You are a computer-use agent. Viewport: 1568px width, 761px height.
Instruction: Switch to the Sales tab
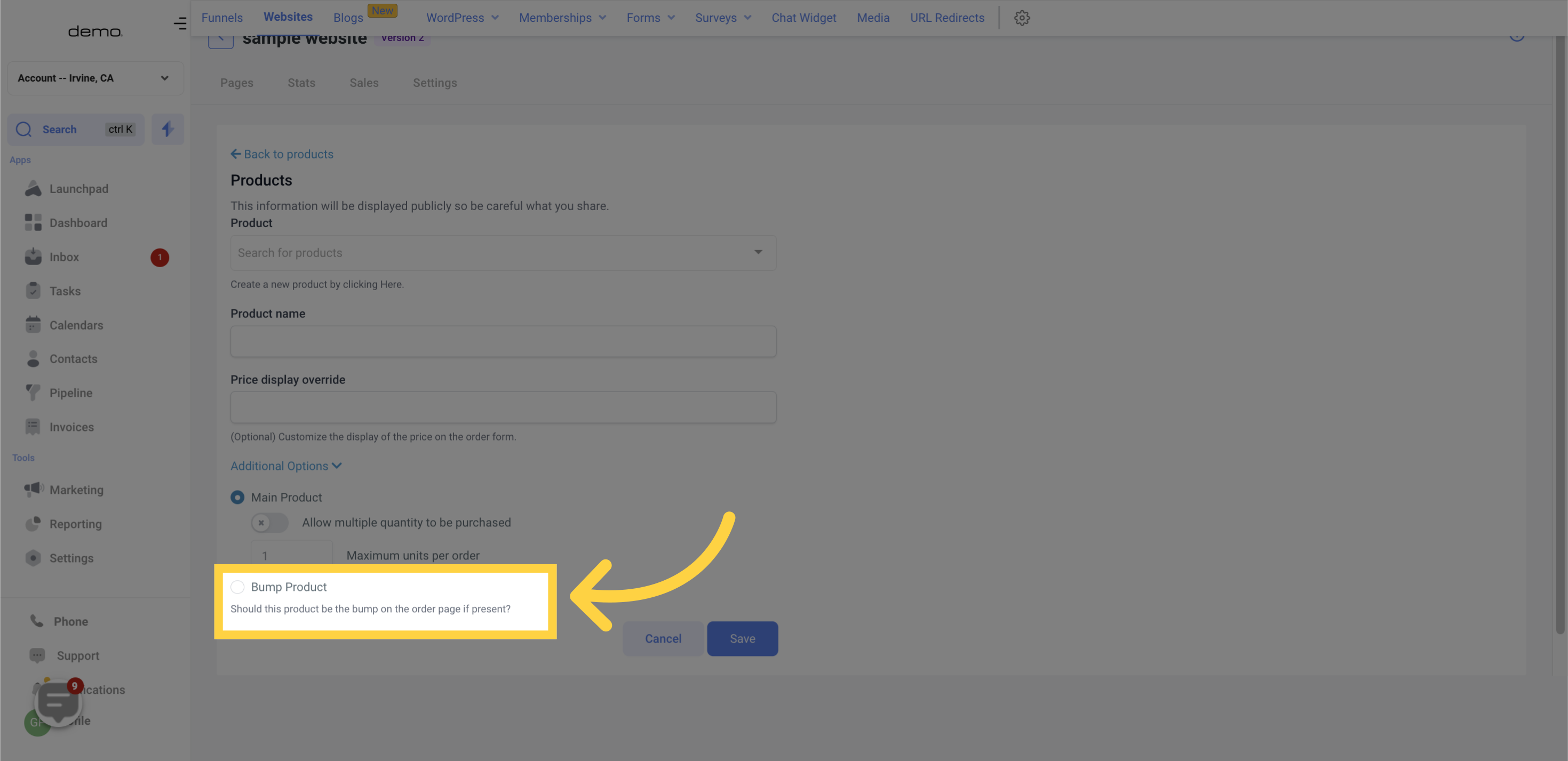click(363, 82)
